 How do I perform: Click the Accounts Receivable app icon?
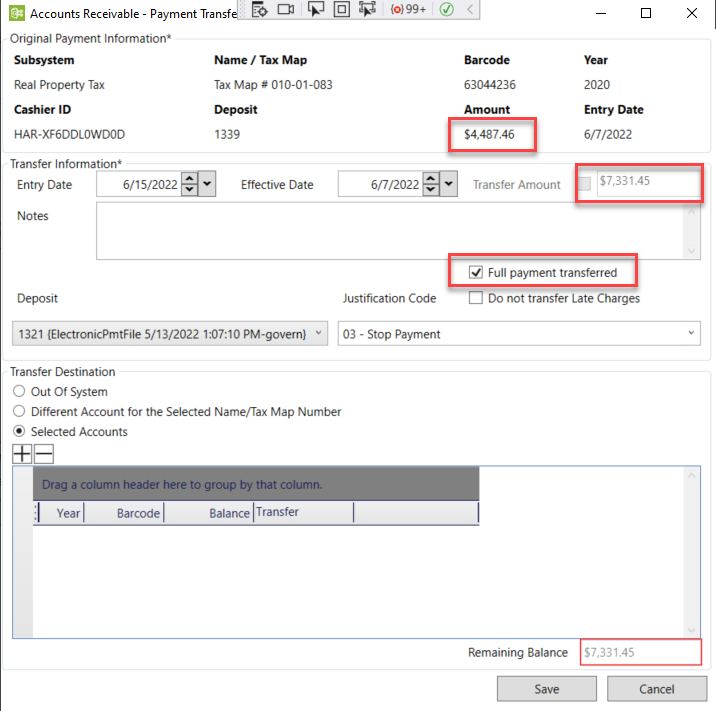pyautogui.click(x=13, y=13)
